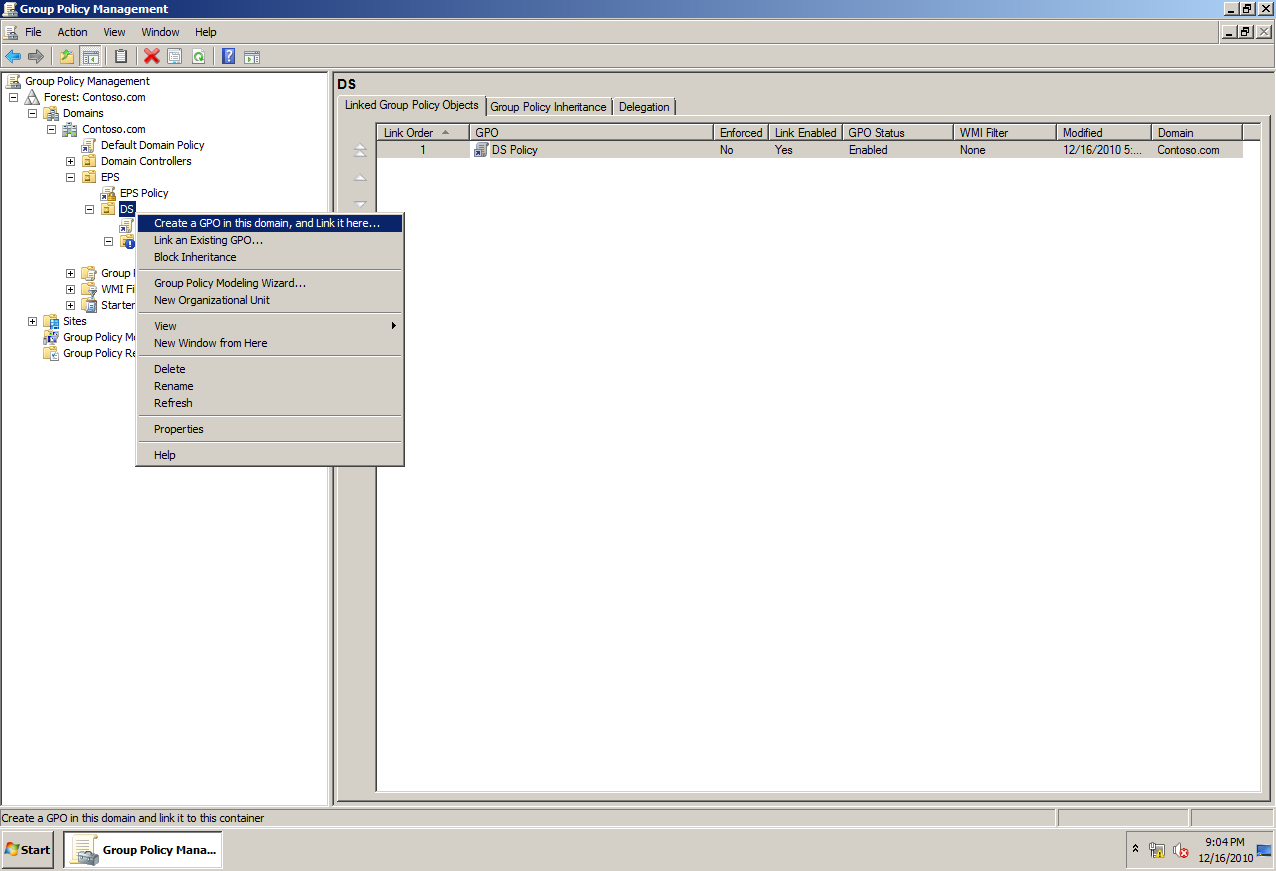Switch to the Group Policy Inheritance tab
This screenshot has width=1276, height=871.
[548, 106]
